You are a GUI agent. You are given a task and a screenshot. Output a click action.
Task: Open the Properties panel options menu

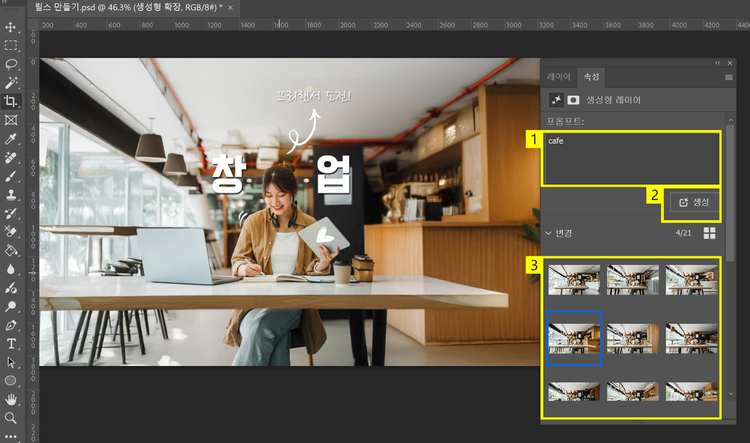click(729, 76)
